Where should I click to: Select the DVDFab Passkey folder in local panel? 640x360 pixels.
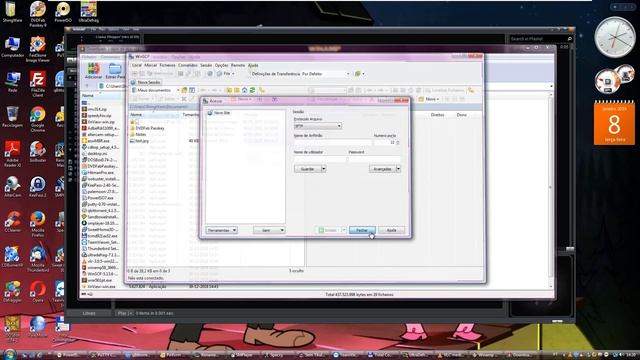coord(147,128)
